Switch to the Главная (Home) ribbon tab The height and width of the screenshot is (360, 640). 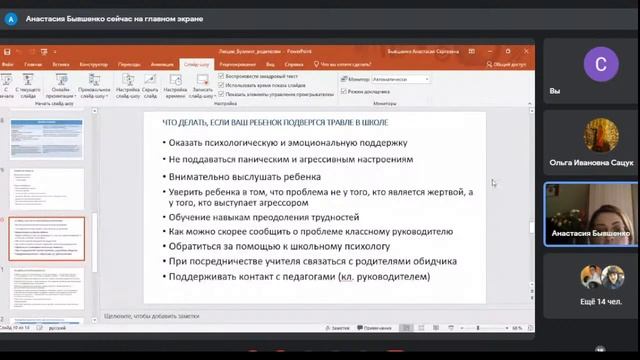pos(33,64)
